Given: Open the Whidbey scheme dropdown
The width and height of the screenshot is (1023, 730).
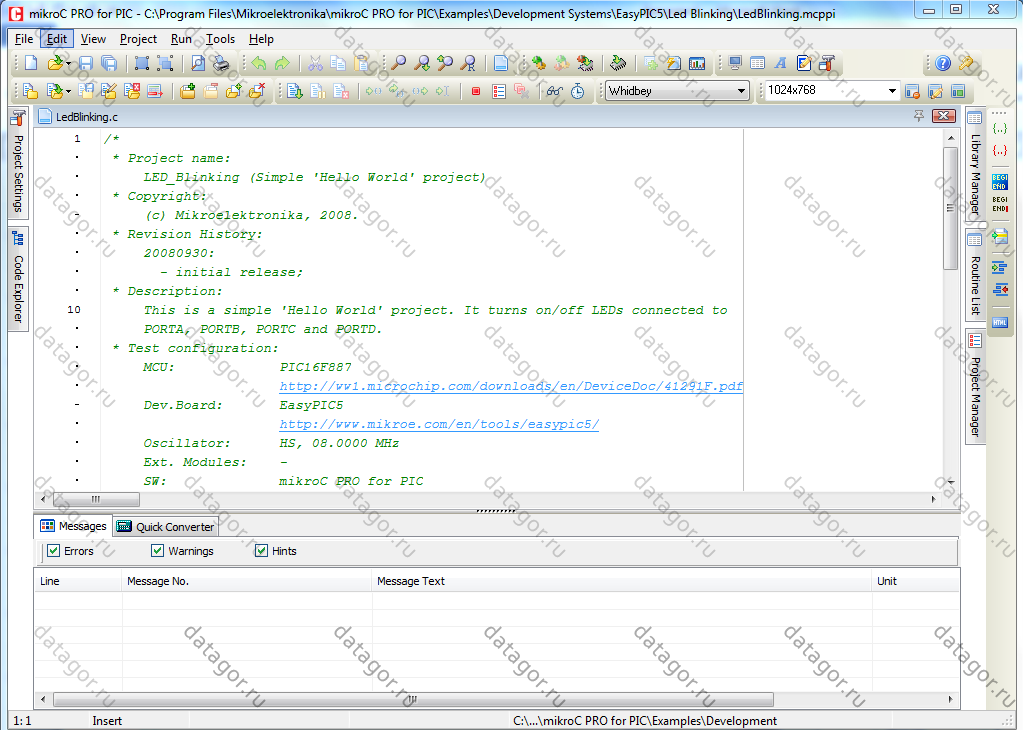Looking at the screenshot, I should [741, 91].
